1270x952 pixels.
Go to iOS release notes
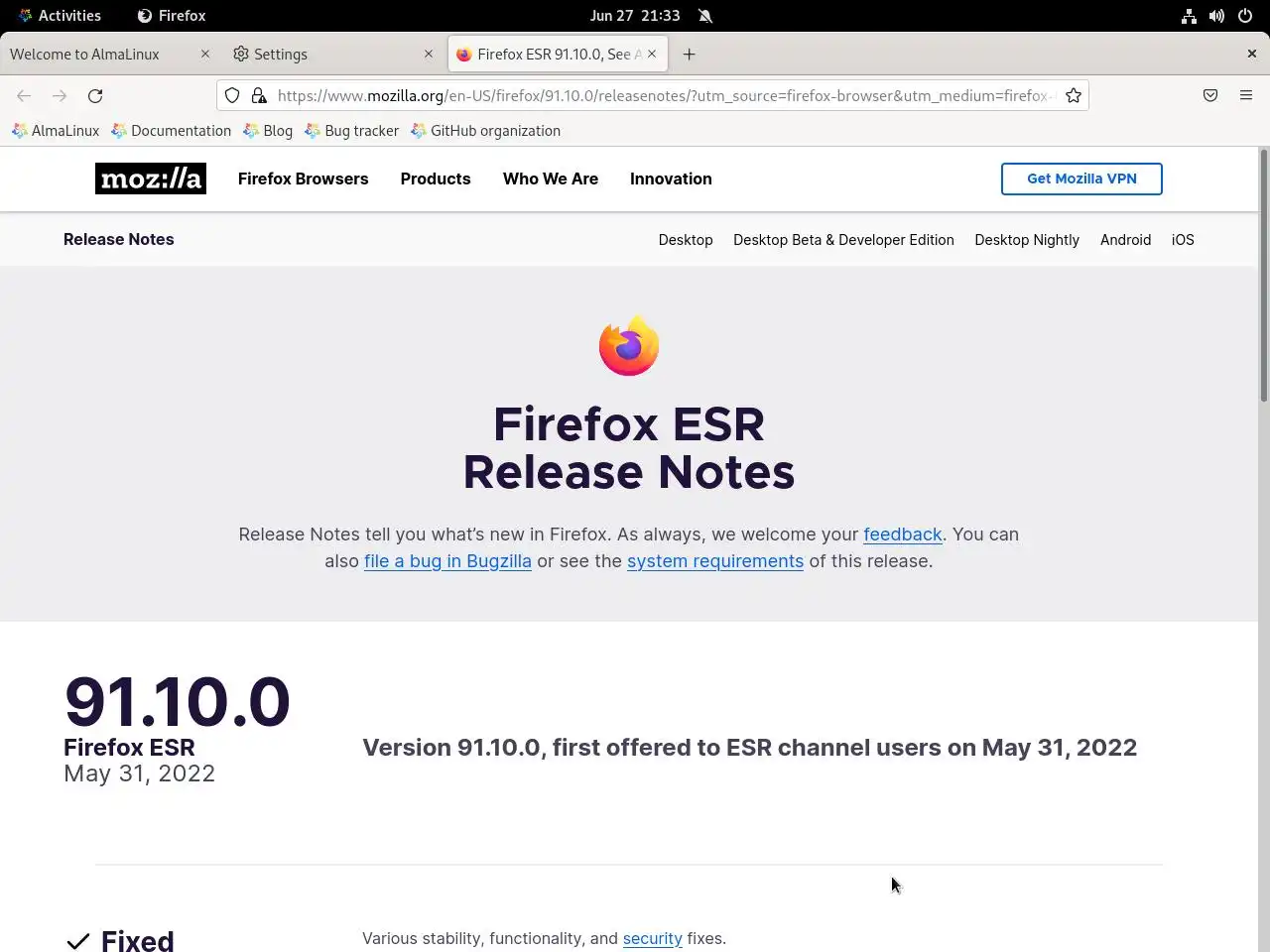pyautogui.click(x=1183, y=240)
